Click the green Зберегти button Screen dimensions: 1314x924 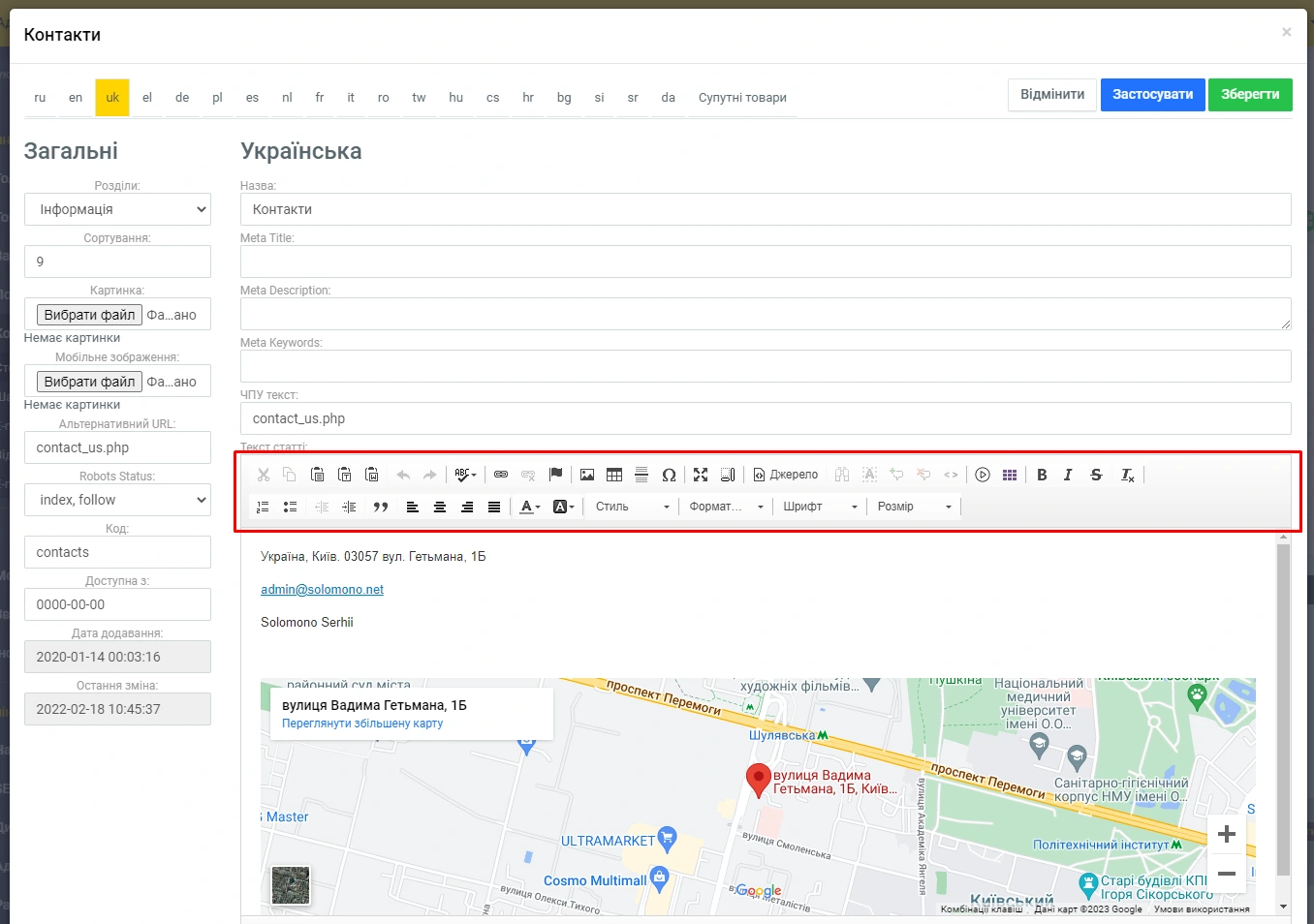[1249, 95]
